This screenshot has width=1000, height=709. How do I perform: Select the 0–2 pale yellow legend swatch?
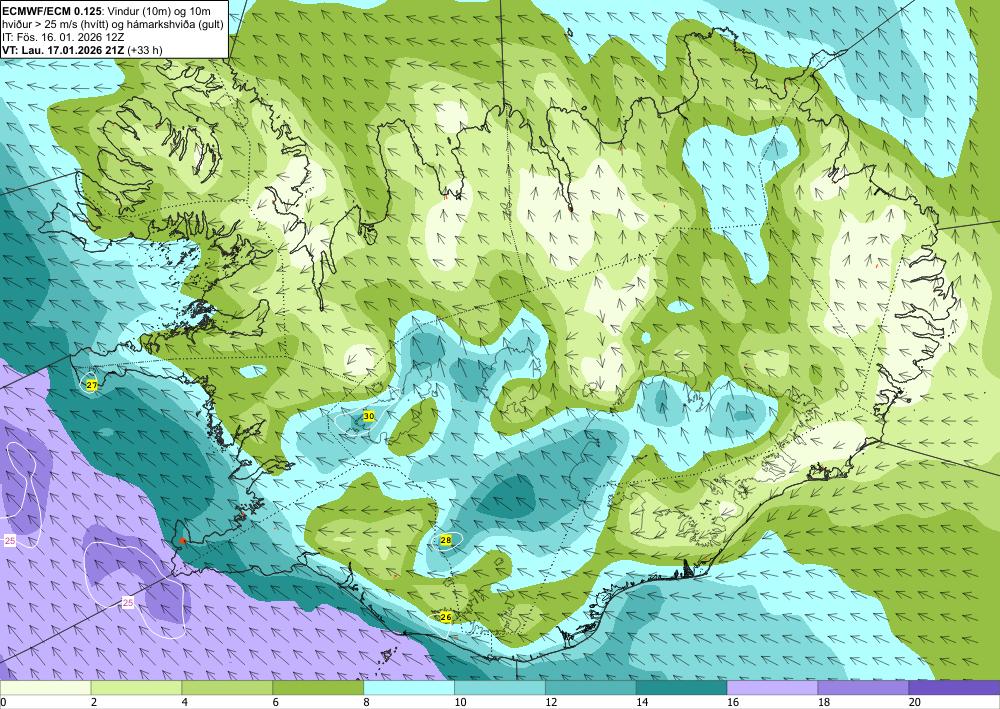45,688
